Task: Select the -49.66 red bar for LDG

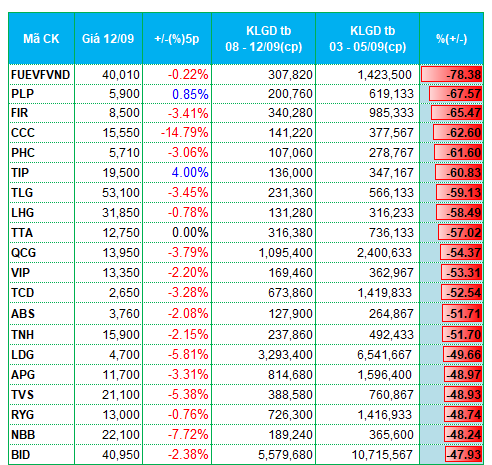Action: (x=463, y=354)
